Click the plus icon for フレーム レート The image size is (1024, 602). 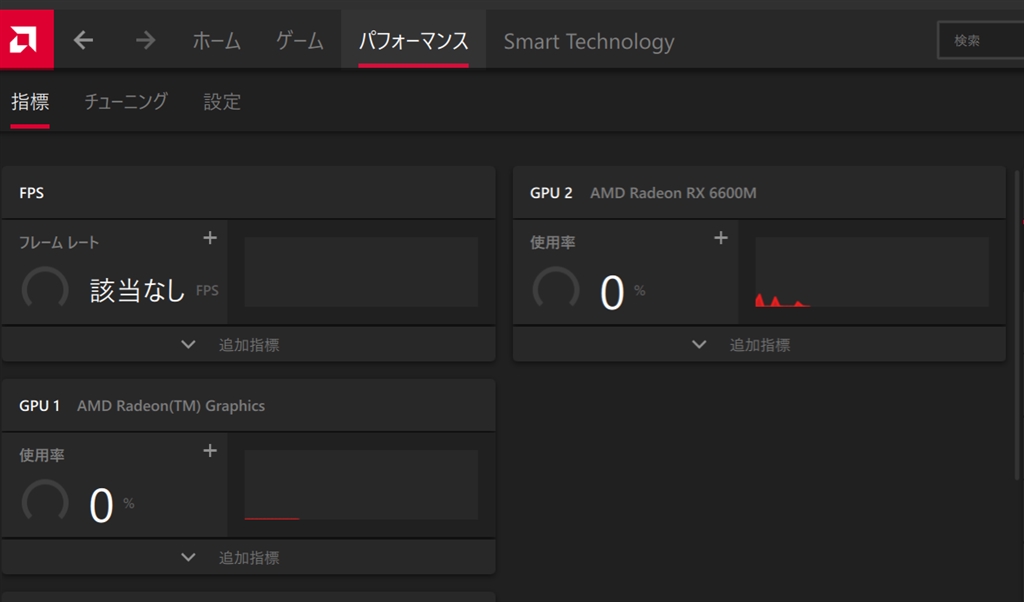210,238
